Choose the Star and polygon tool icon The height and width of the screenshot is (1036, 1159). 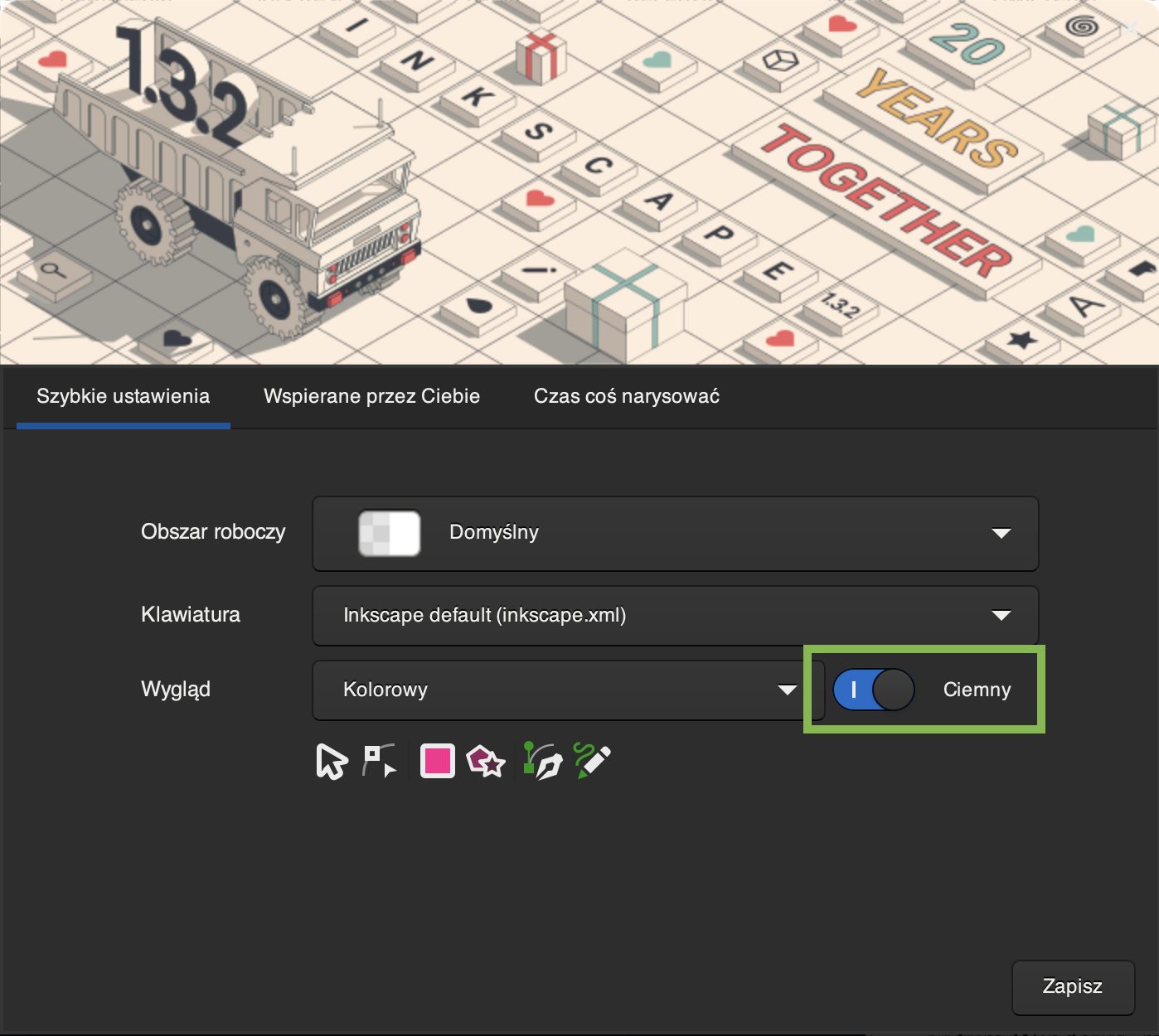coord(486,761)
